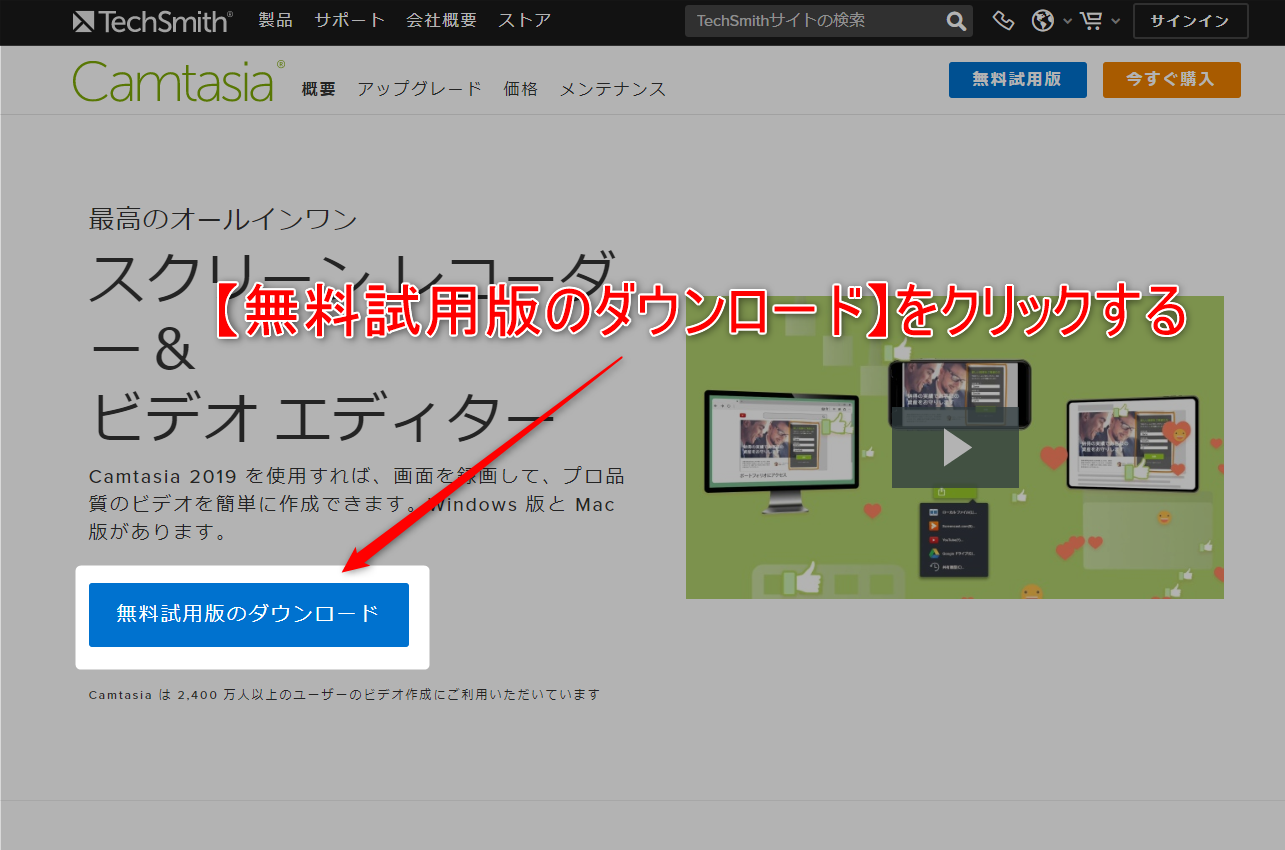Open the サポート menu
This screenshot has height=850, width=1285.
point(350,20)
